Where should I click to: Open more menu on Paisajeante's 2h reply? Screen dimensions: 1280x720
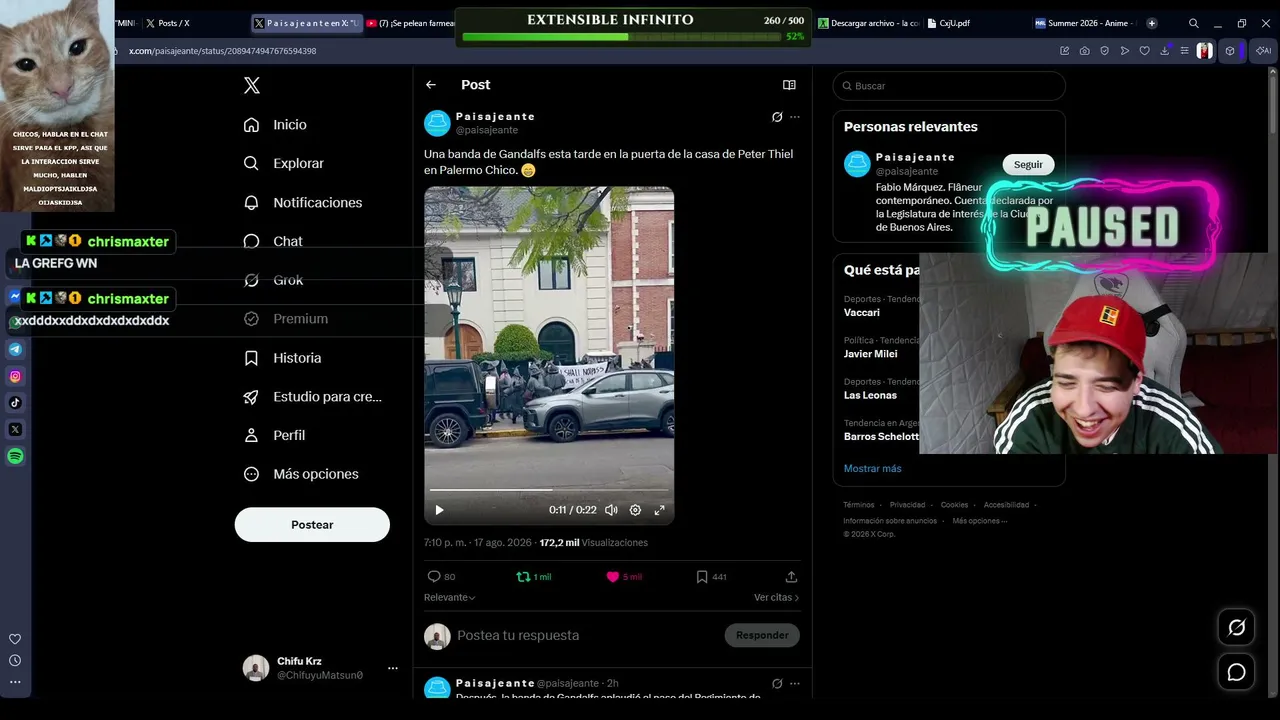coord(795,683)
